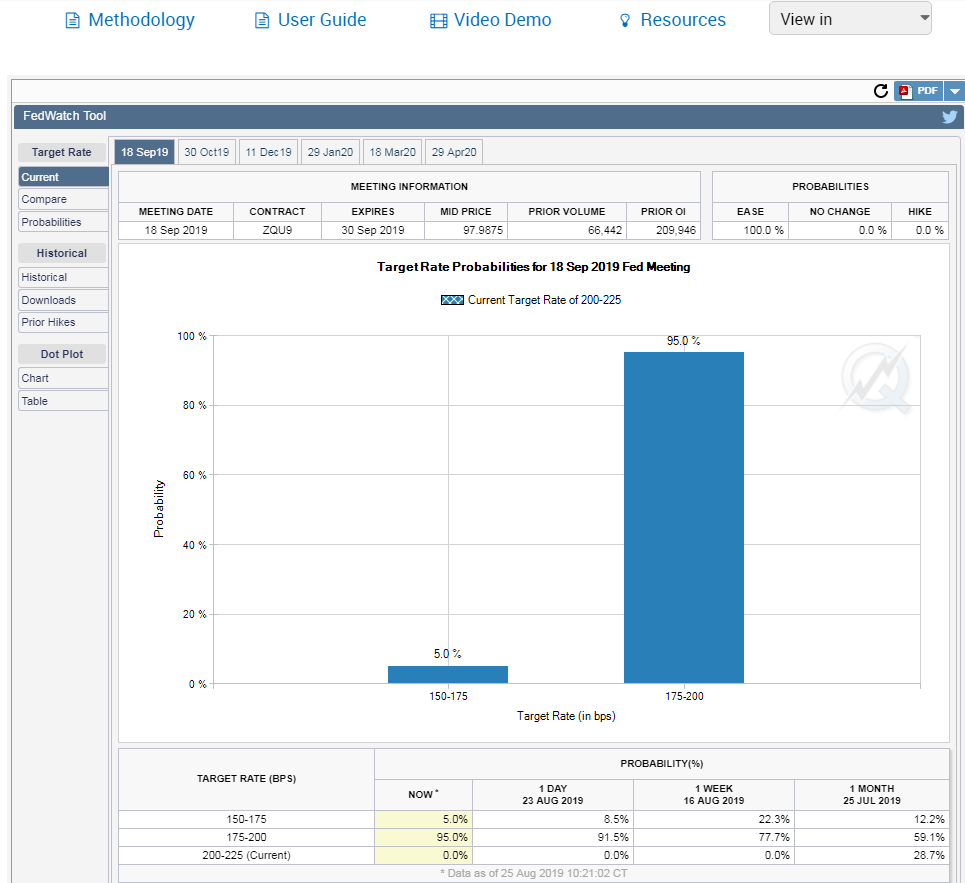965x883 pixels.
Task: Click the Video Demo film icon
Action: tap(439, 21)
